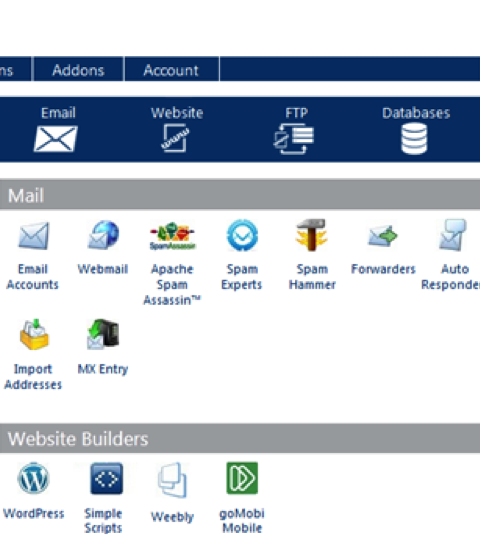Viewport: 480px width, 535px height.
Task: Select the Import Addresses icon
Action: click(x=34, y=334)
